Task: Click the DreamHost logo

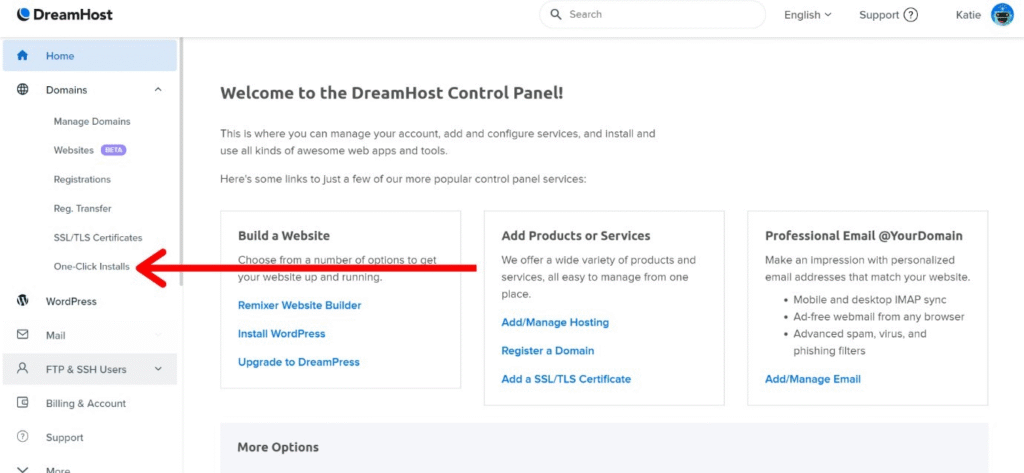Action: pos(65,15)
